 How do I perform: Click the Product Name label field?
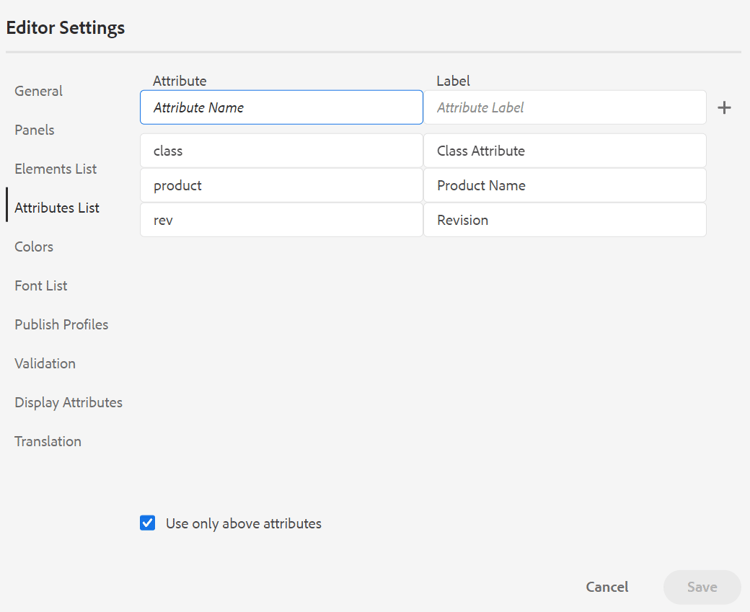[565, 186]
